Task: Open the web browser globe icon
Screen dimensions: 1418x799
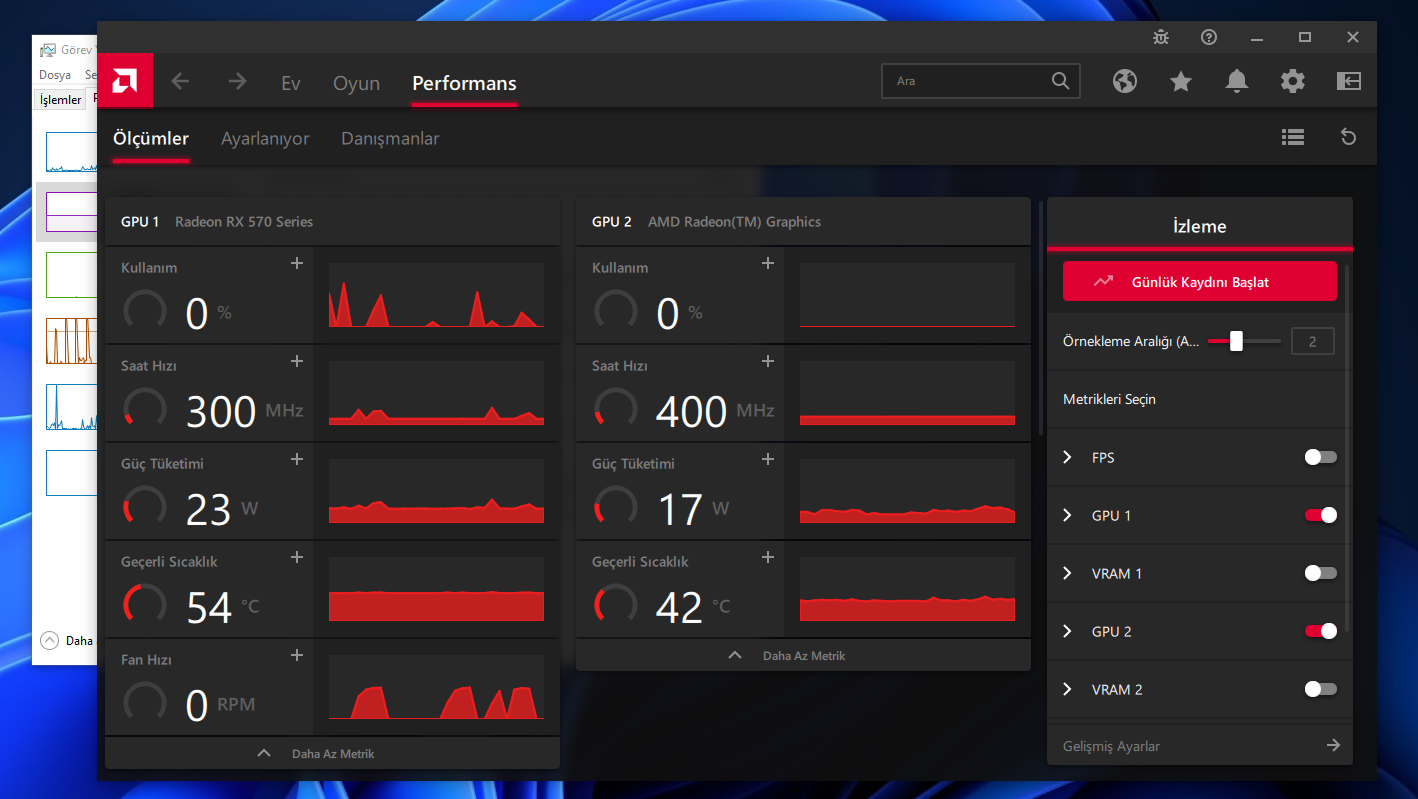Action: tap(1125, 82)
